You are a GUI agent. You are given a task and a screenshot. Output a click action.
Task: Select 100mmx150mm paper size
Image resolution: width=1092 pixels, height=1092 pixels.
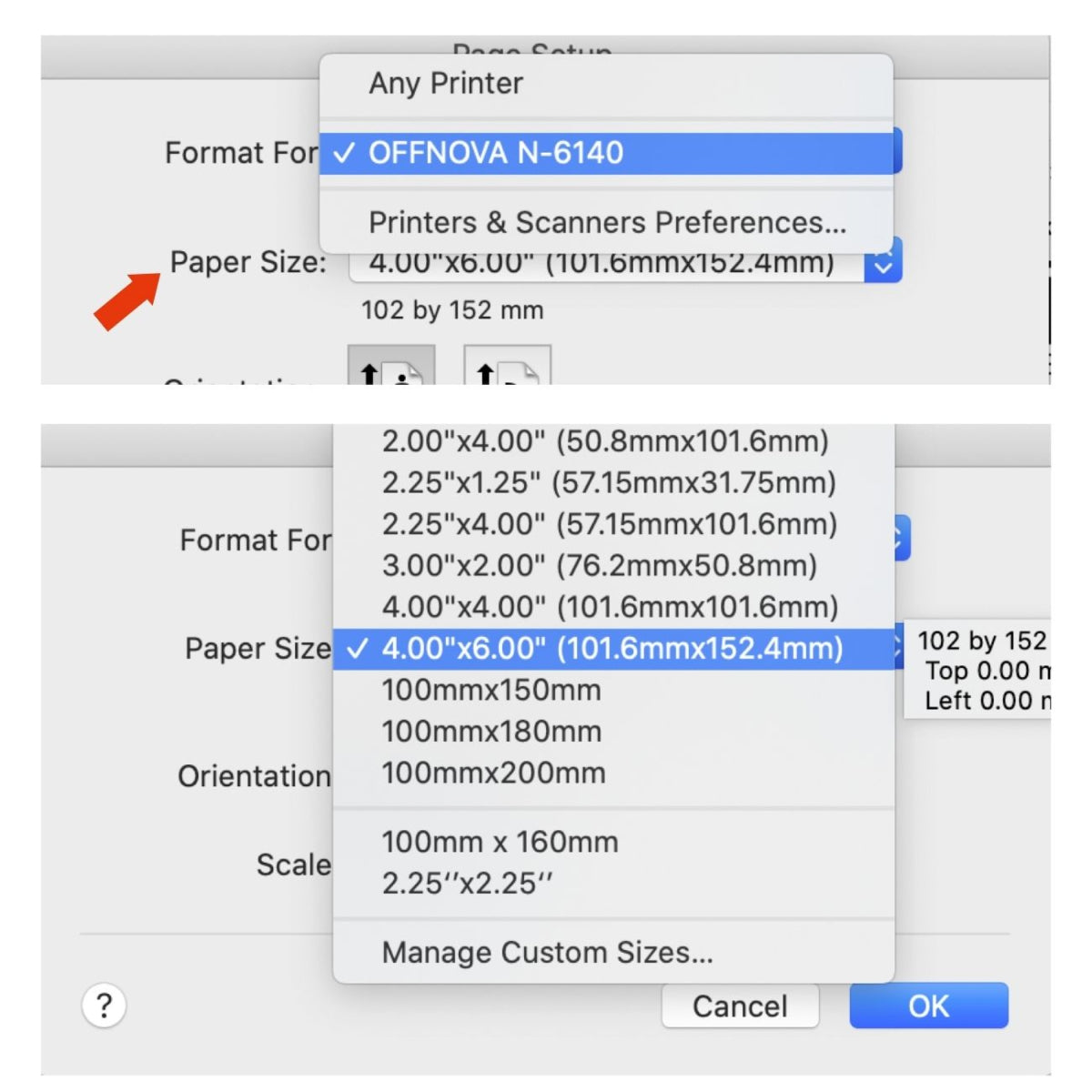coord(491,690)
